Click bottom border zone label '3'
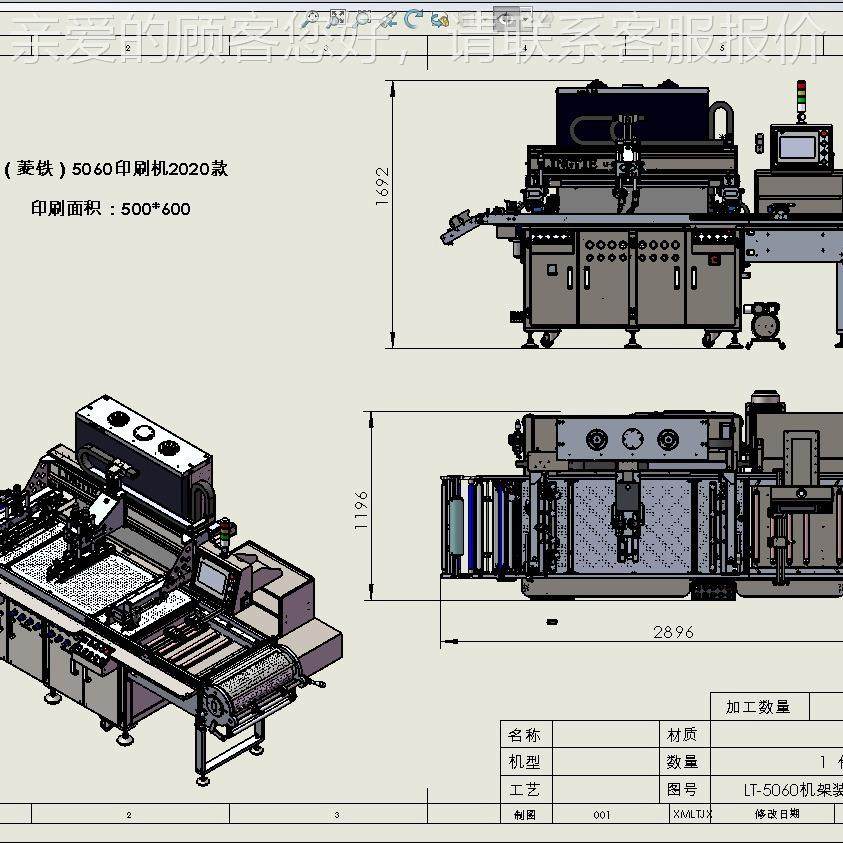Image resolution: width=843 pixels, height=843 pixels. click(337, 815)
